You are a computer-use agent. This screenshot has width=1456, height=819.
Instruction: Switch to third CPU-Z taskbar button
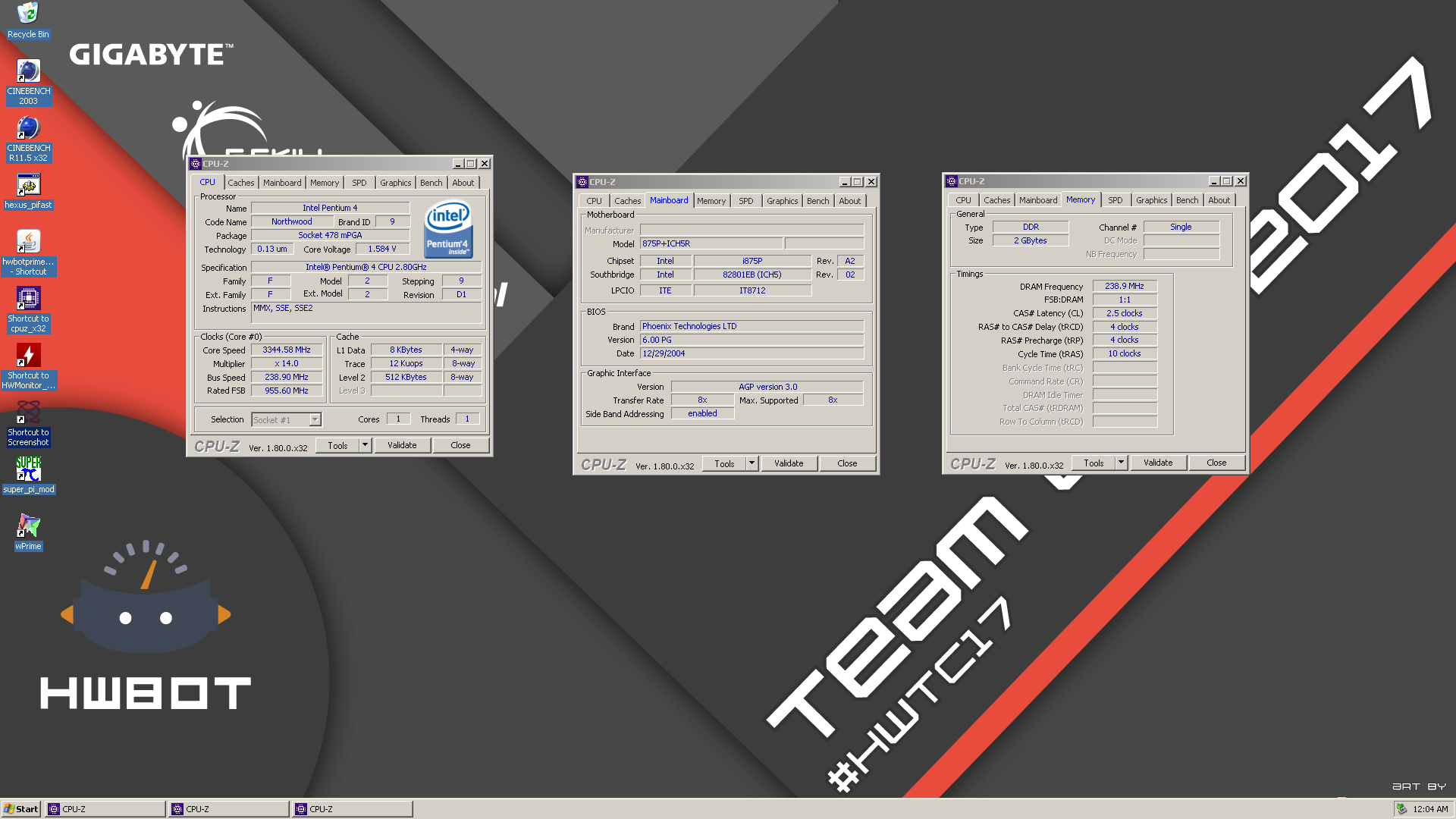click(x=353, y=809)
